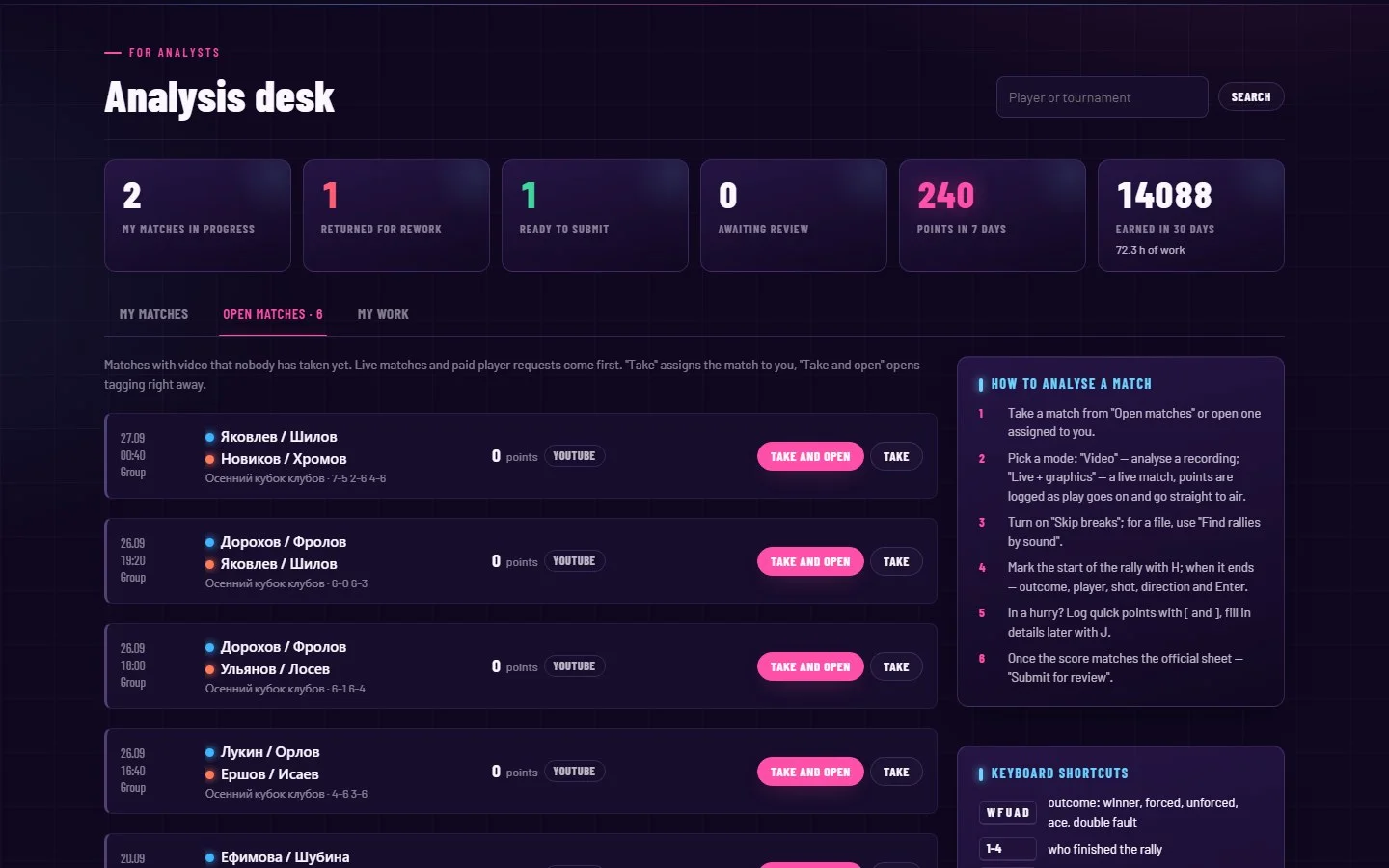
Task: Click YouTube tag on Ульянов / Лосев match
Action: point(574,666)
